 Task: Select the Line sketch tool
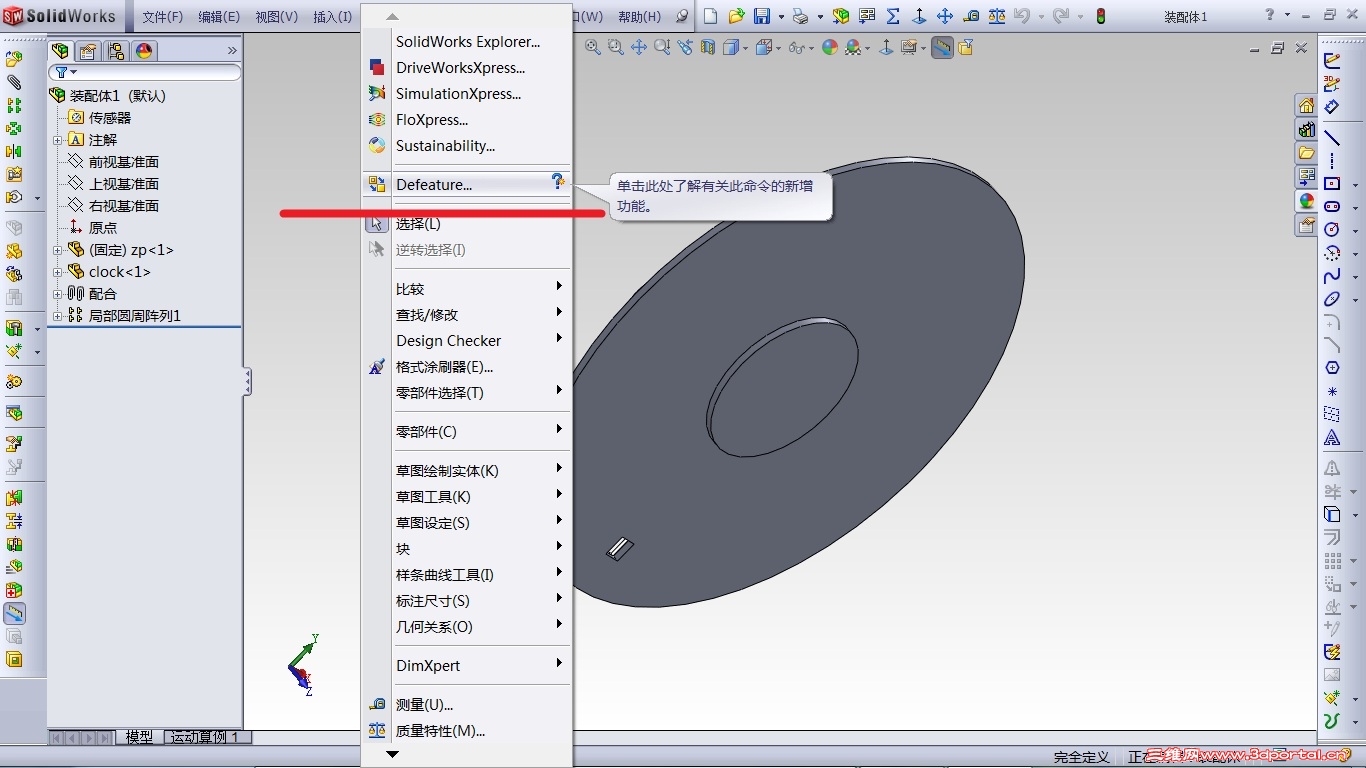pos(1332,137)
